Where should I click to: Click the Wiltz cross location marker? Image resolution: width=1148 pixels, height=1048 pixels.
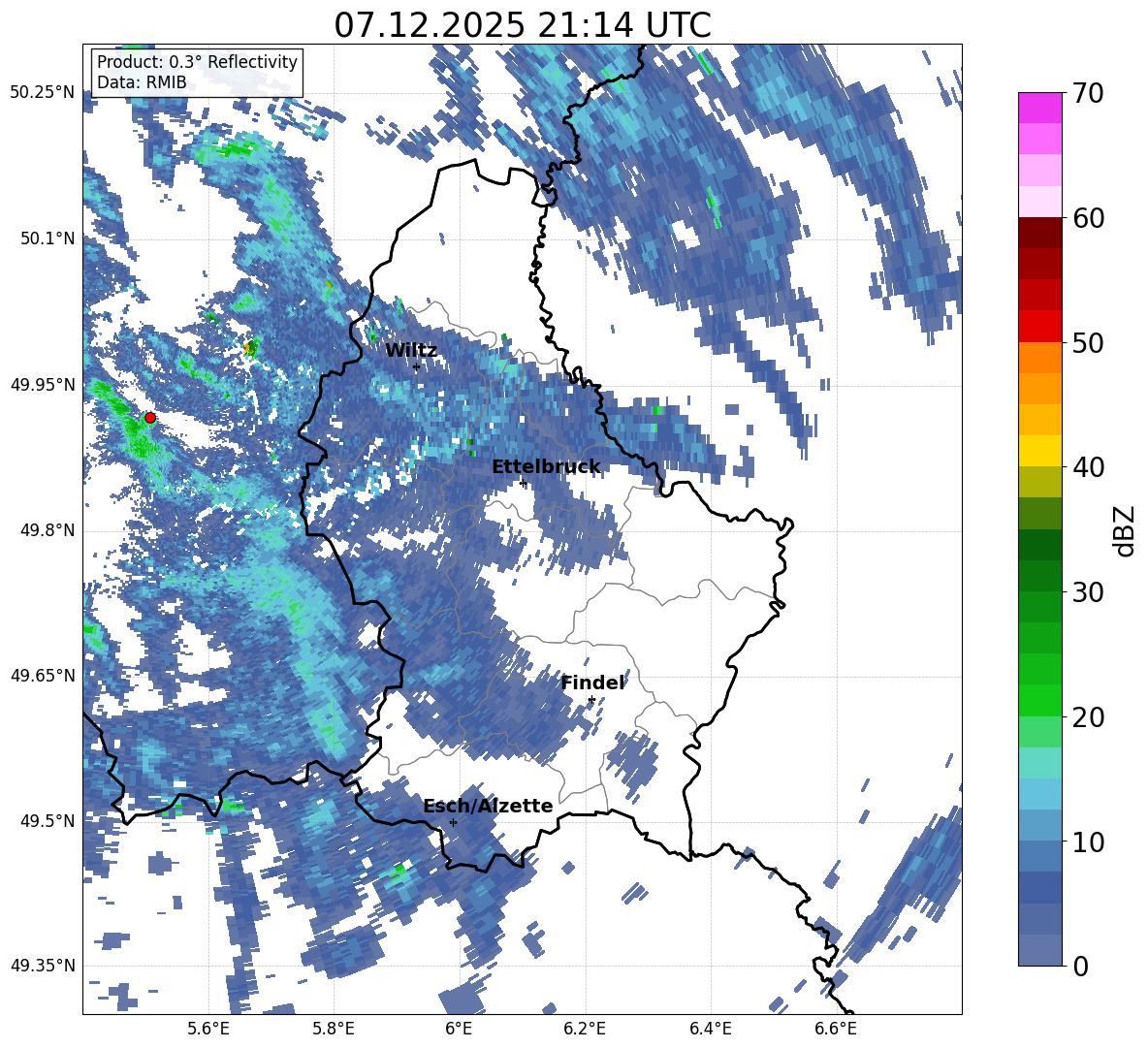pyautogui.click(x=417, y=367)
